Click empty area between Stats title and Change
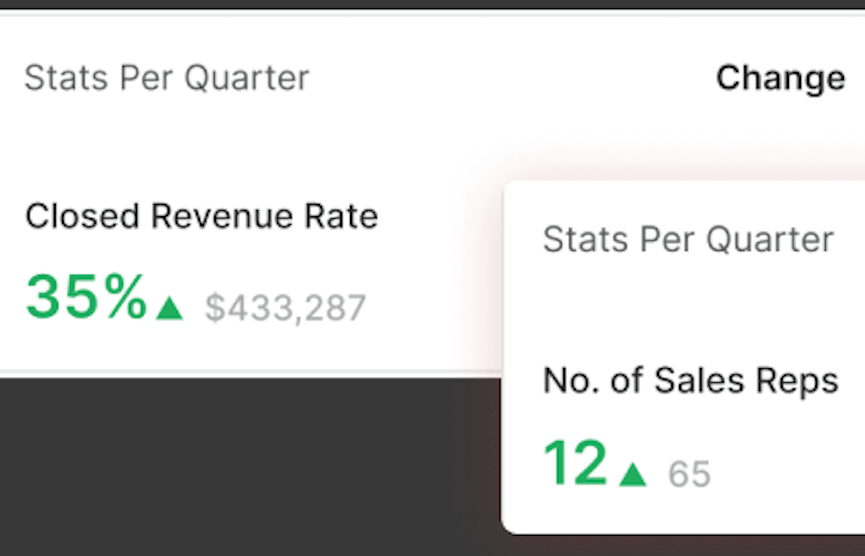Viewport: 865px width, 556px height. [x=510, y=78]
